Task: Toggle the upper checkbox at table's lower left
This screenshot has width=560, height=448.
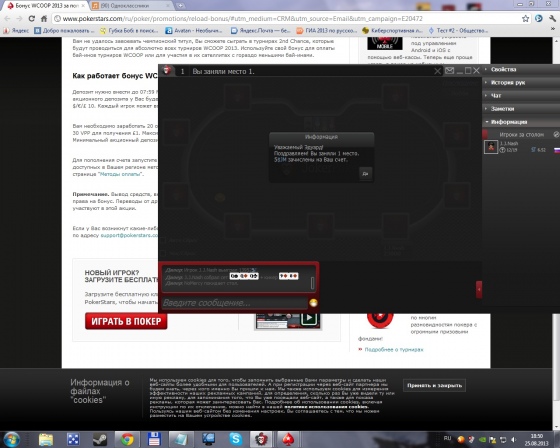Action: (x=163, y=240)
